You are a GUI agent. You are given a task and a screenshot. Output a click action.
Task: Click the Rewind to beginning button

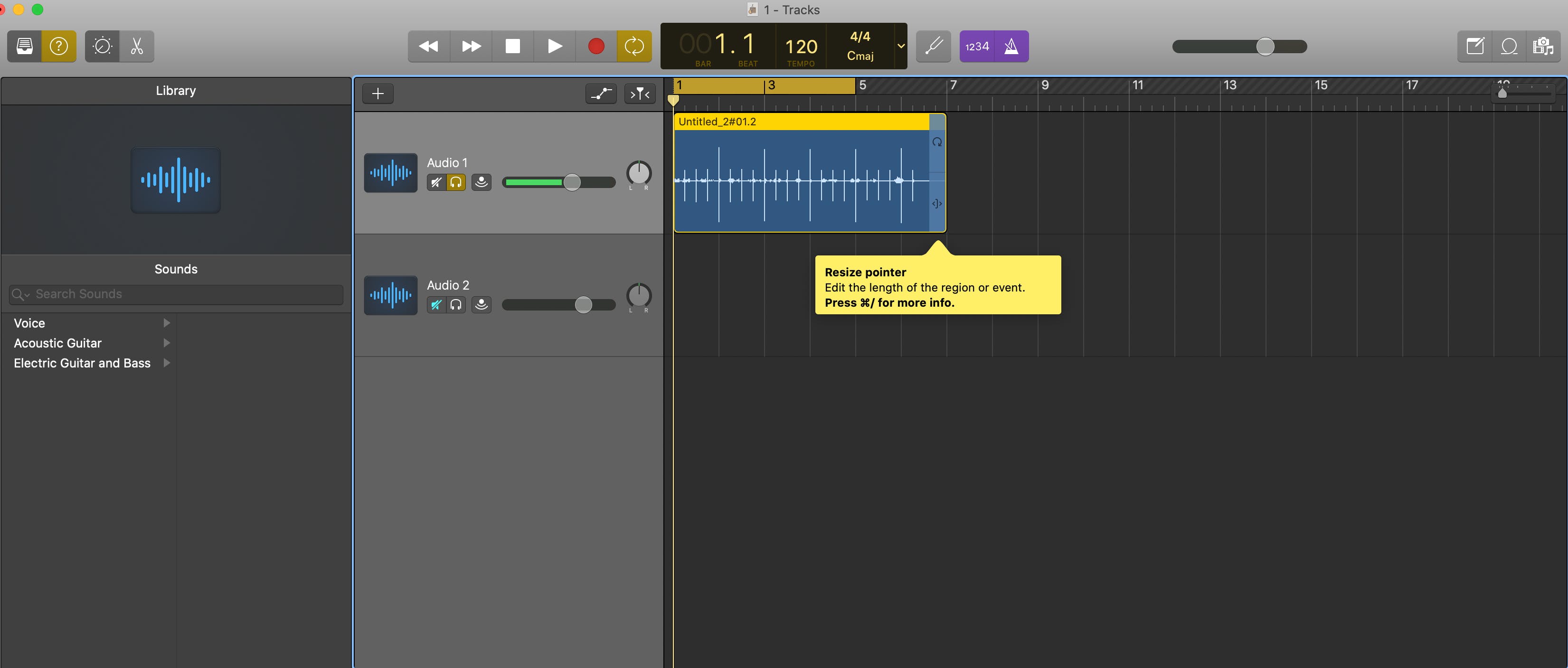[x=429, y=45]
